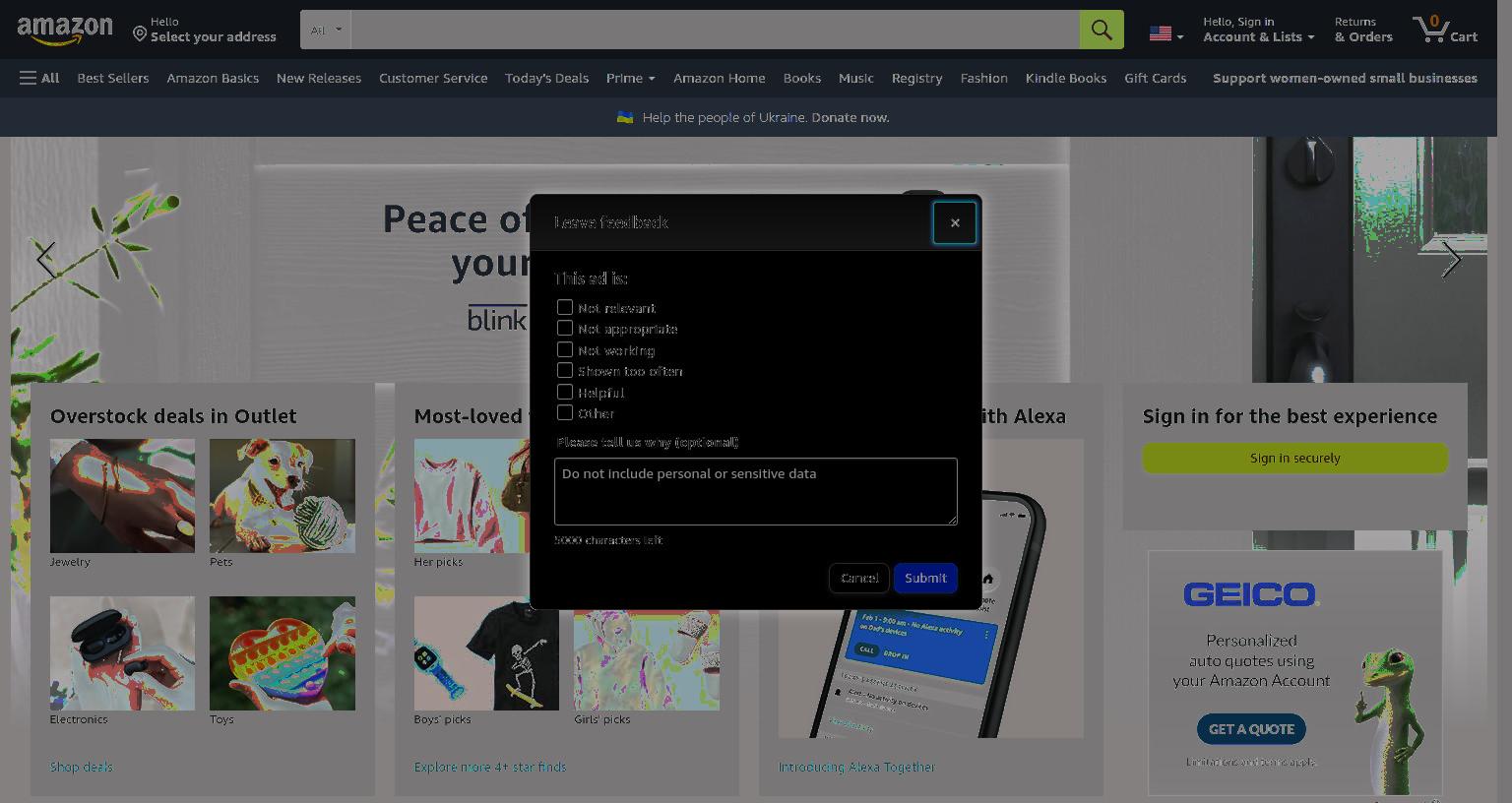Check the Not appropriate checkbox

[565, 328]
